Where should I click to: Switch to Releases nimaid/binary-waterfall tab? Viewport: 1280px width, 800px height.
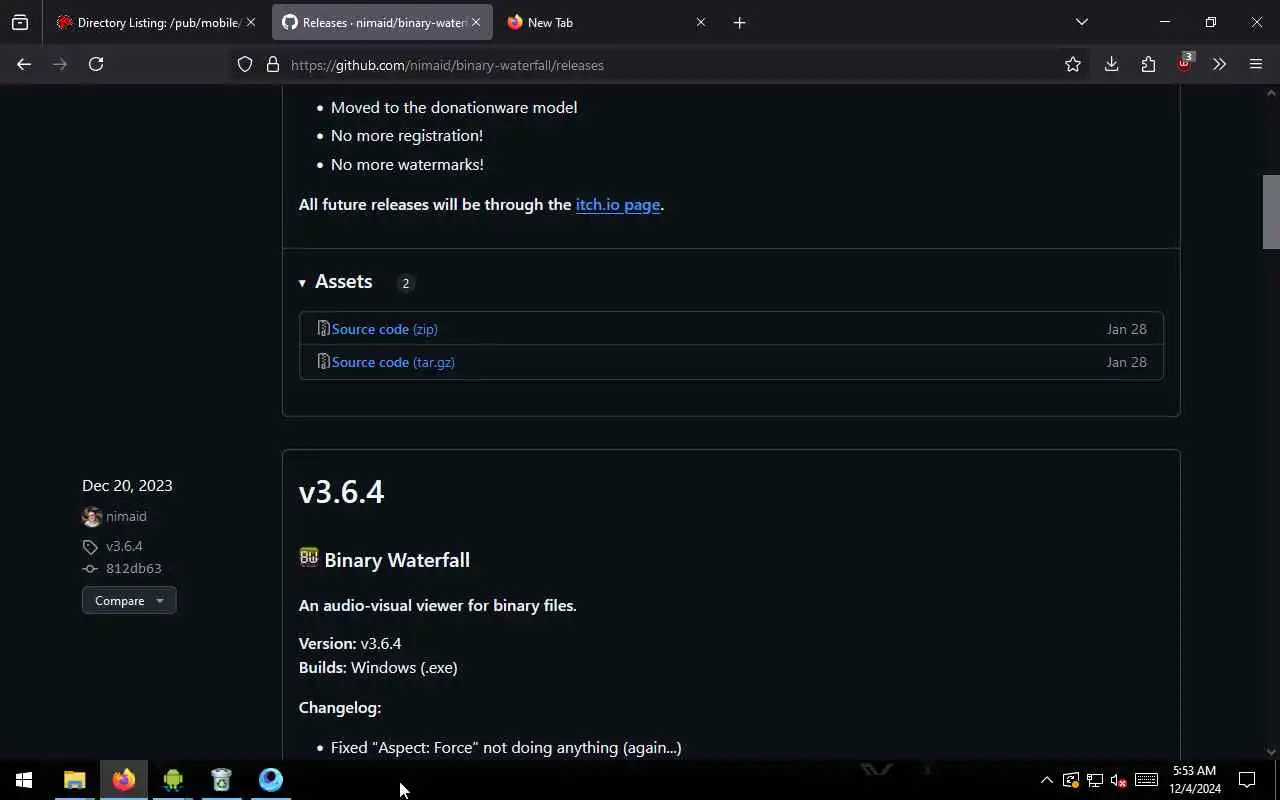[382, 22]
